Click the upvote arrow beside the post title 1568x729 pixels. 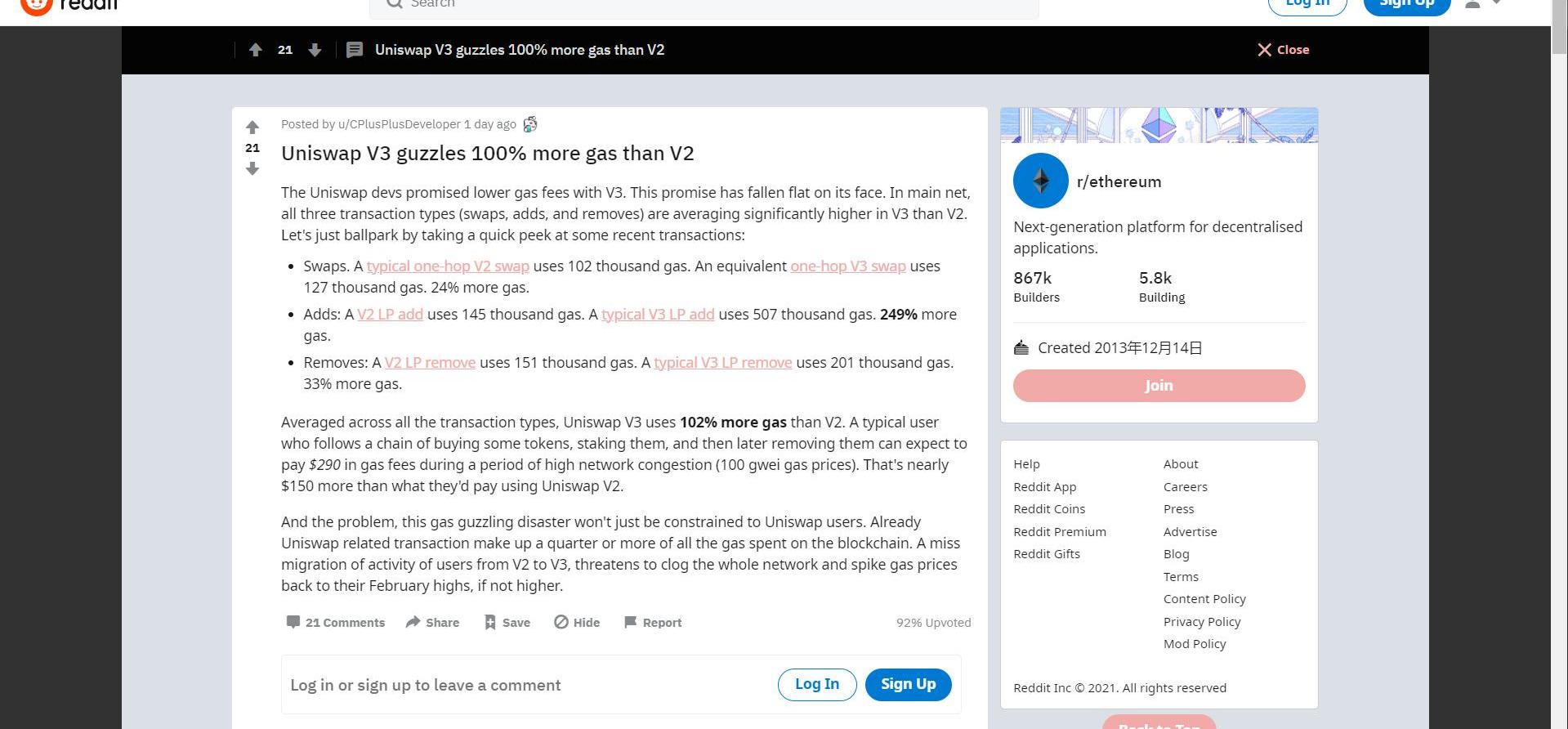pos(252,127)
